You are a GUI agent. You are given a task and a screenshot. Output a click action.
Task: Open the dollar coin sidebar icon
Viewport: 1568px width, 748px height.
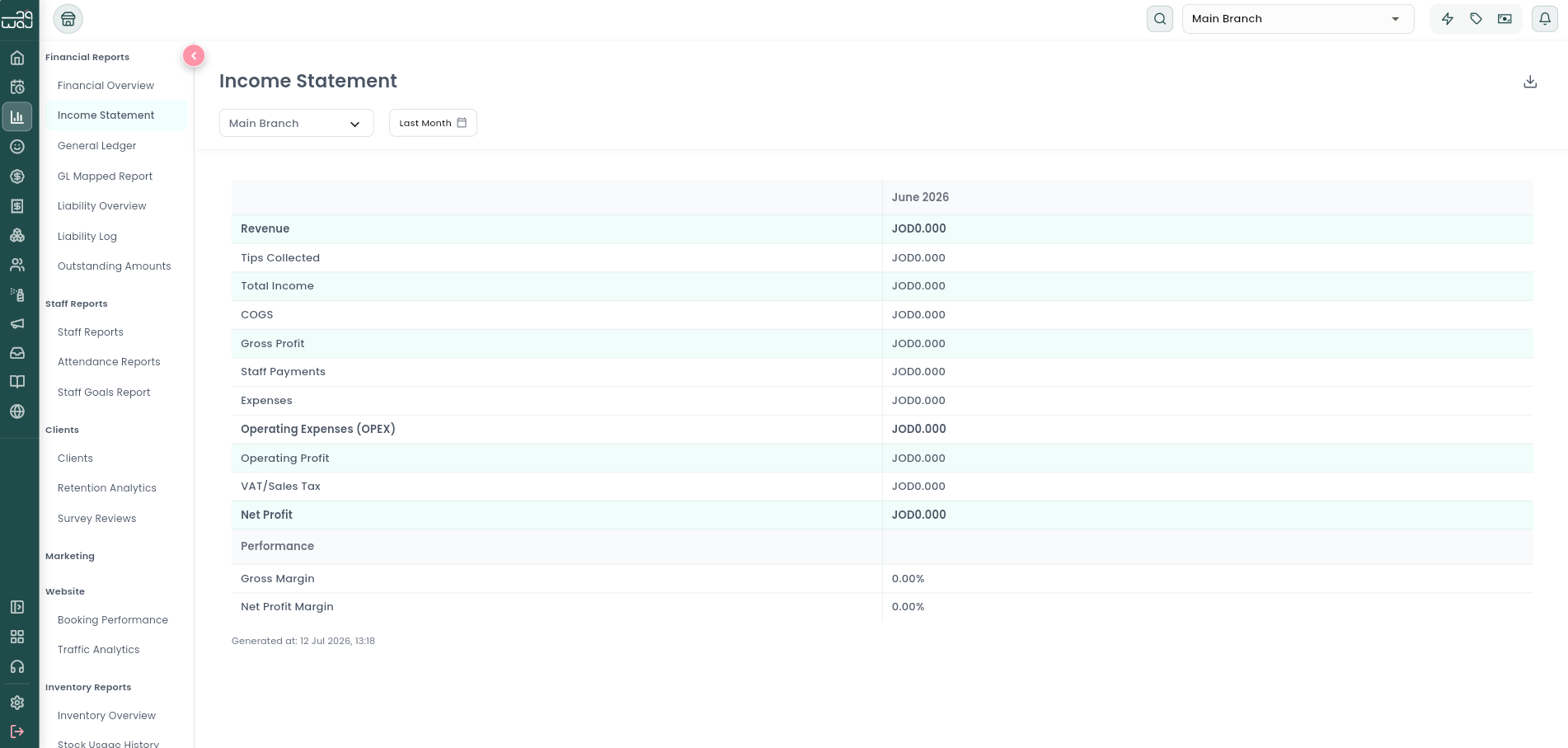(17, 176)
